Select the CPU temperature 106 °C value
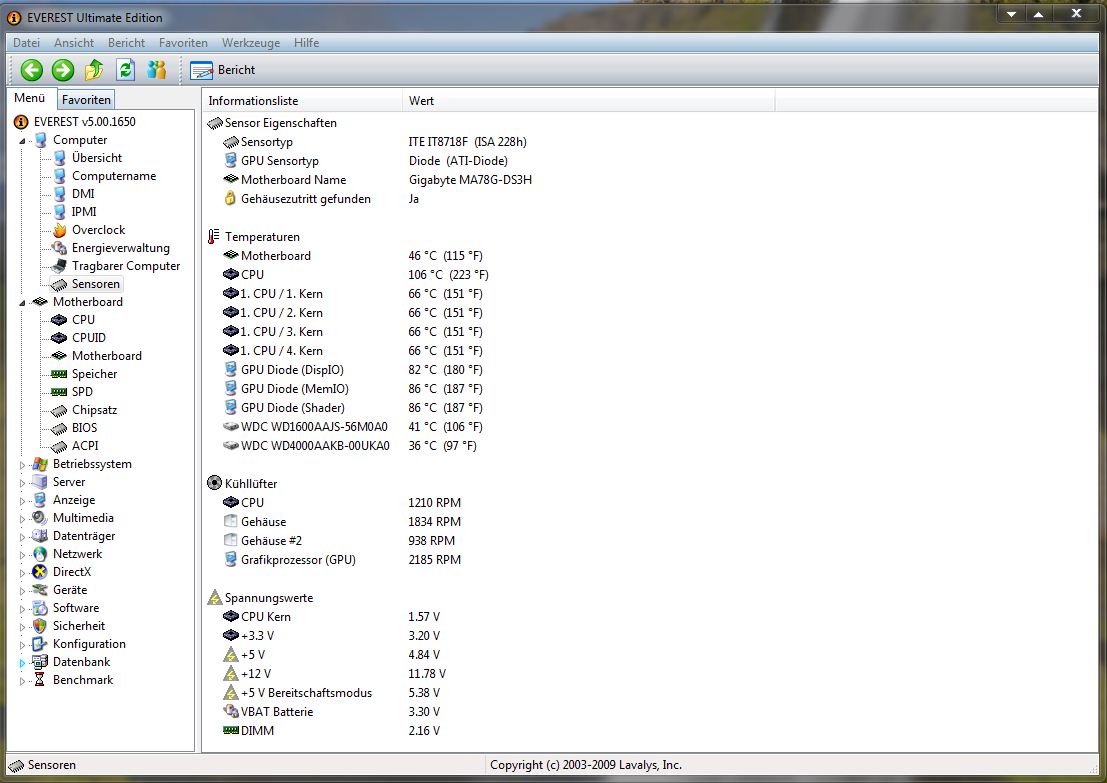The image size is (1107, 783). coord(448,275)
